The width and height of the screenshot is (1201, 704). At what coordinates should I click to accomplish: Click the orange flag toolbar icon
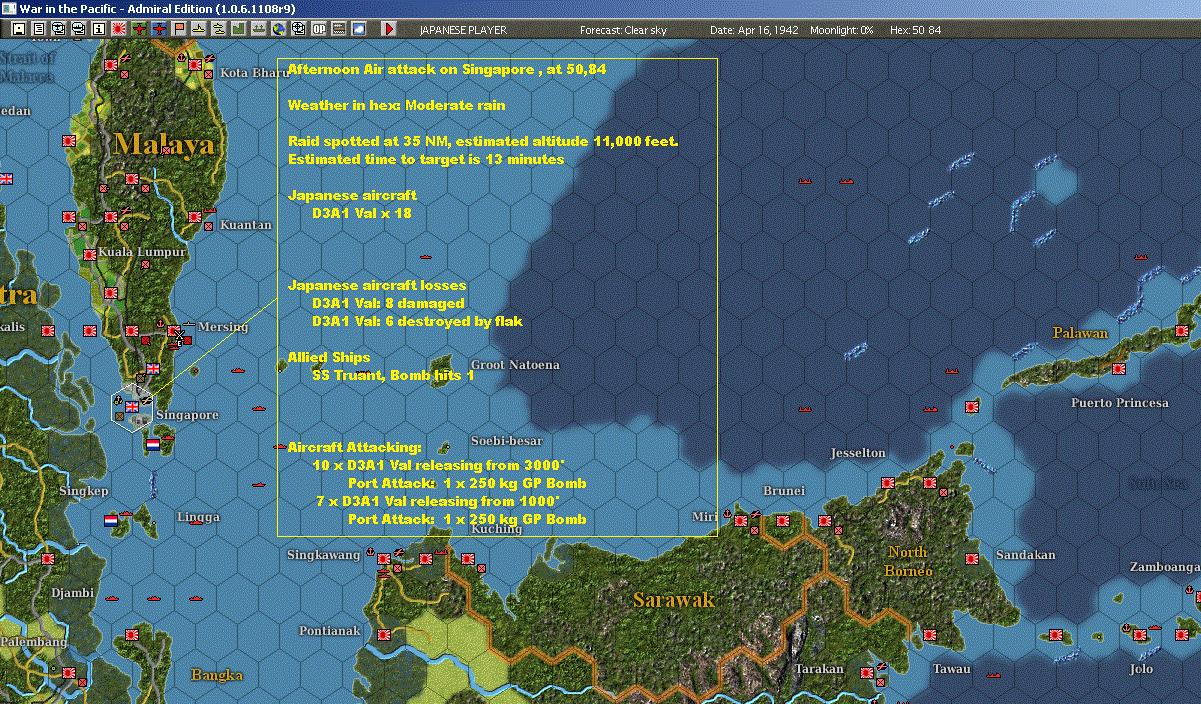tap(179, 29)
